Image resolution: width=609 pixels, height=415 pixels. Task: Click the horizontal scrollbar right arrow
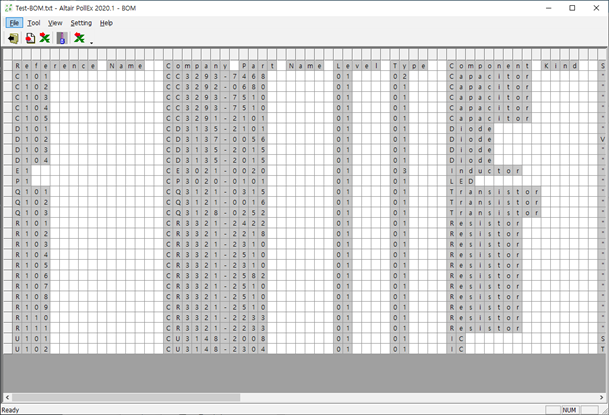603,398
